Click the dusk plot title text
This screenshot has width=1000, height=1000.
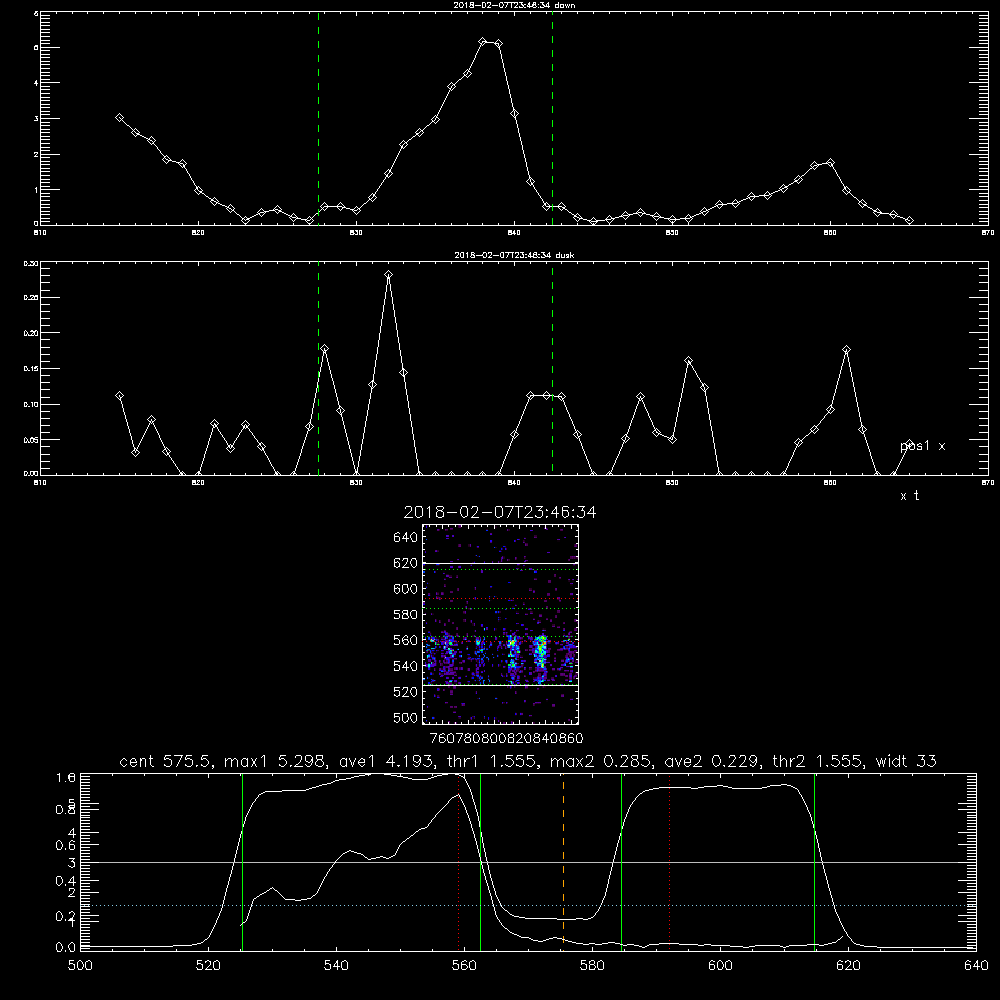514,255
